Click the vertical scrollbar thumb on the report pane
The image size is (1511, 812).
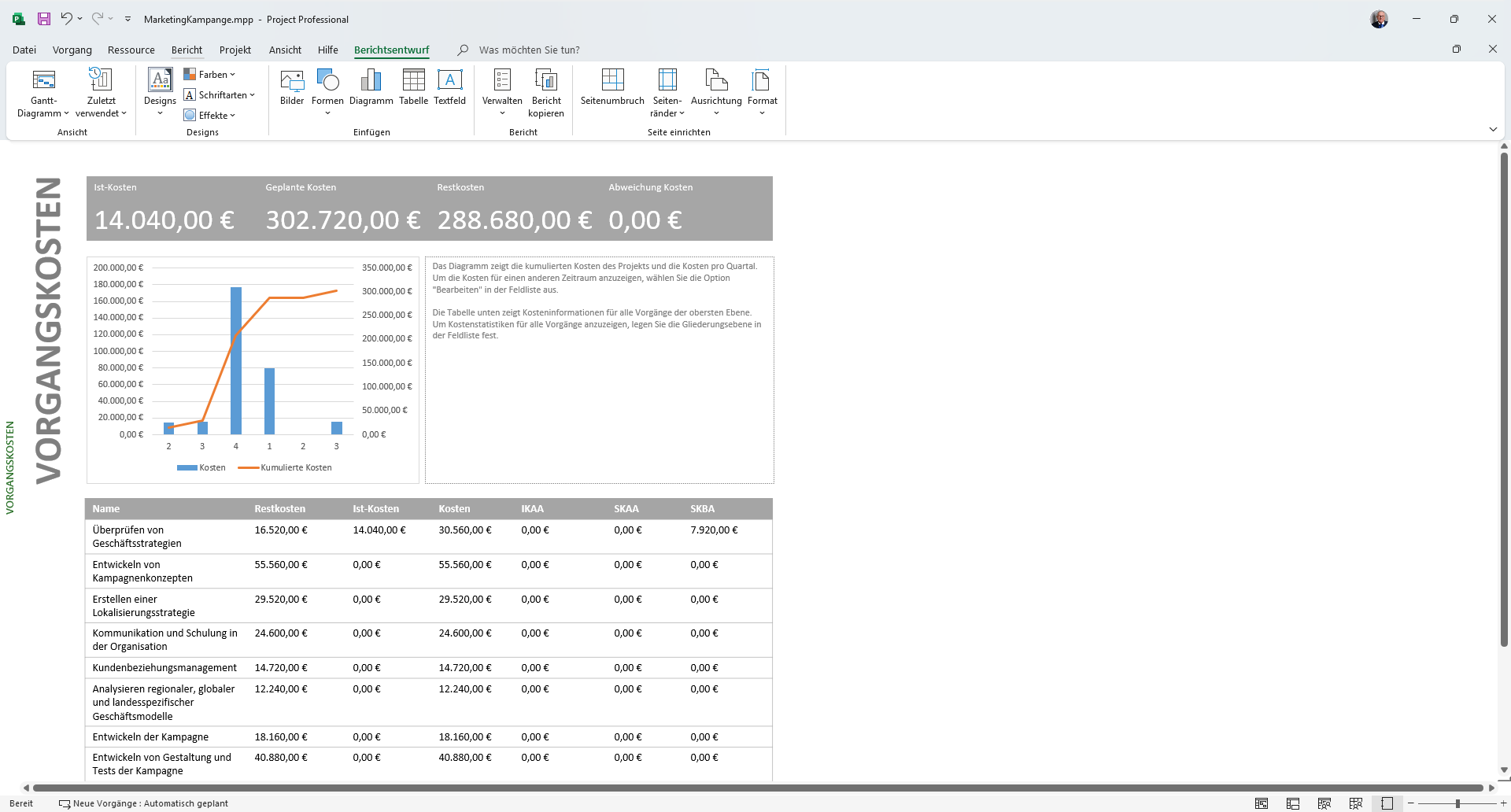click(x=1504, y=400)
